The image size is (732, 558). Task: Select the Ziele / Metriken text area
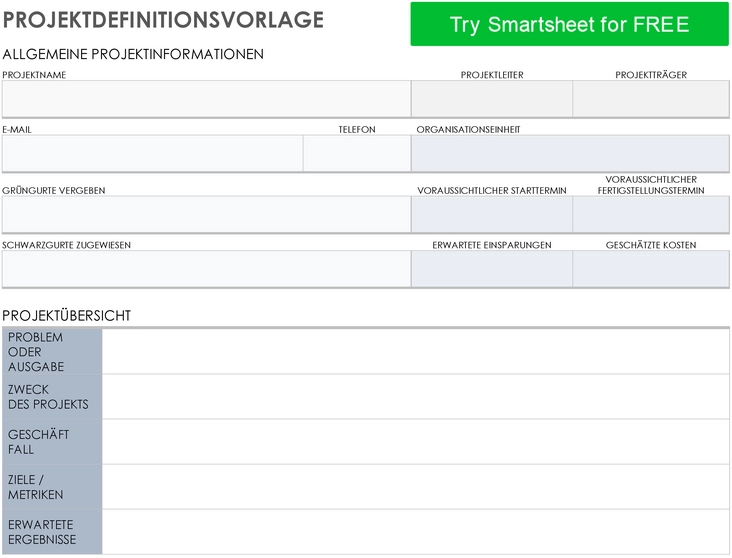415,487
